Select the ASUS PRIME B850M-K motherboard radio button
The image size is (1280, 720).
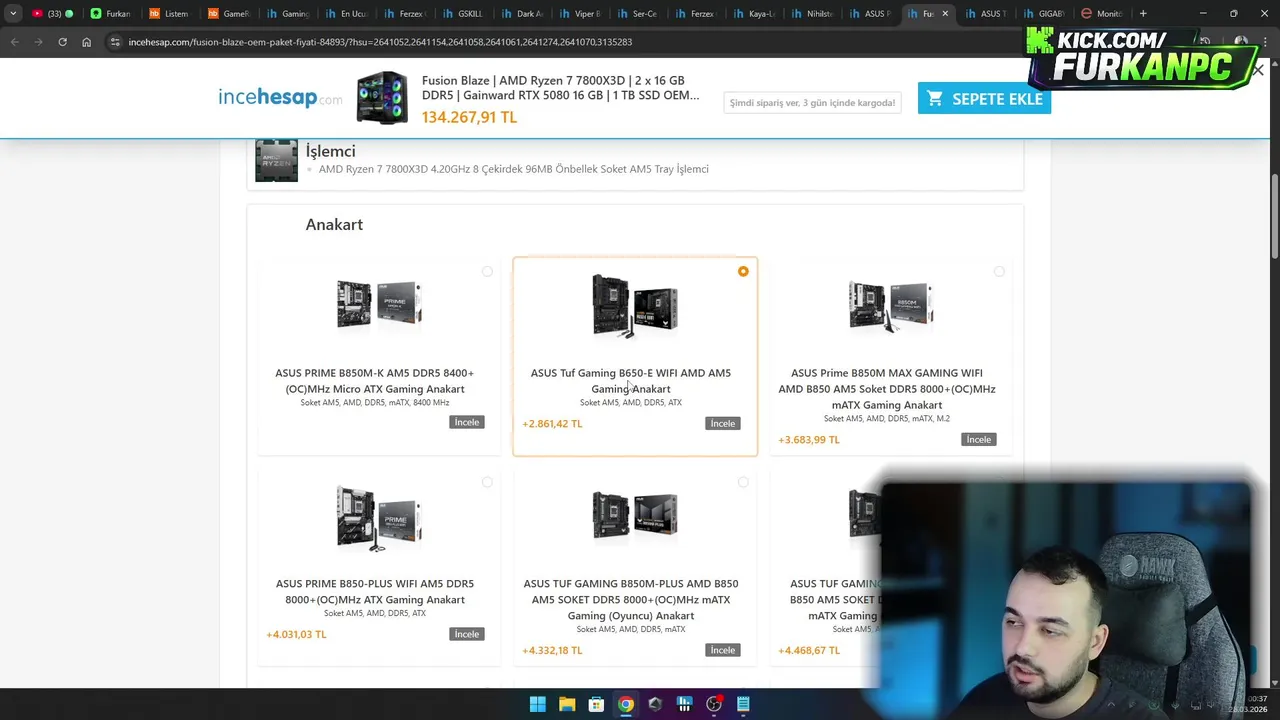pos(487,271)
